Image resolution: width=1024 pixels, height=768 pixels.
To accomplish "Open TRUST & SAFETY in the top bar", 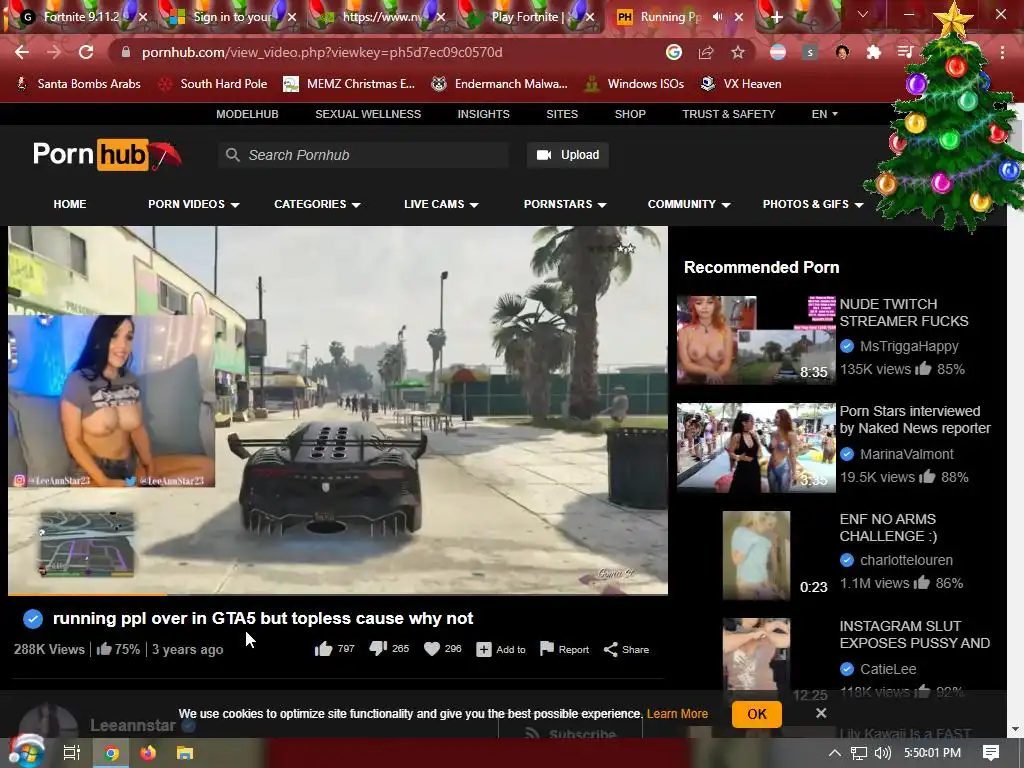I will [729, 114].
